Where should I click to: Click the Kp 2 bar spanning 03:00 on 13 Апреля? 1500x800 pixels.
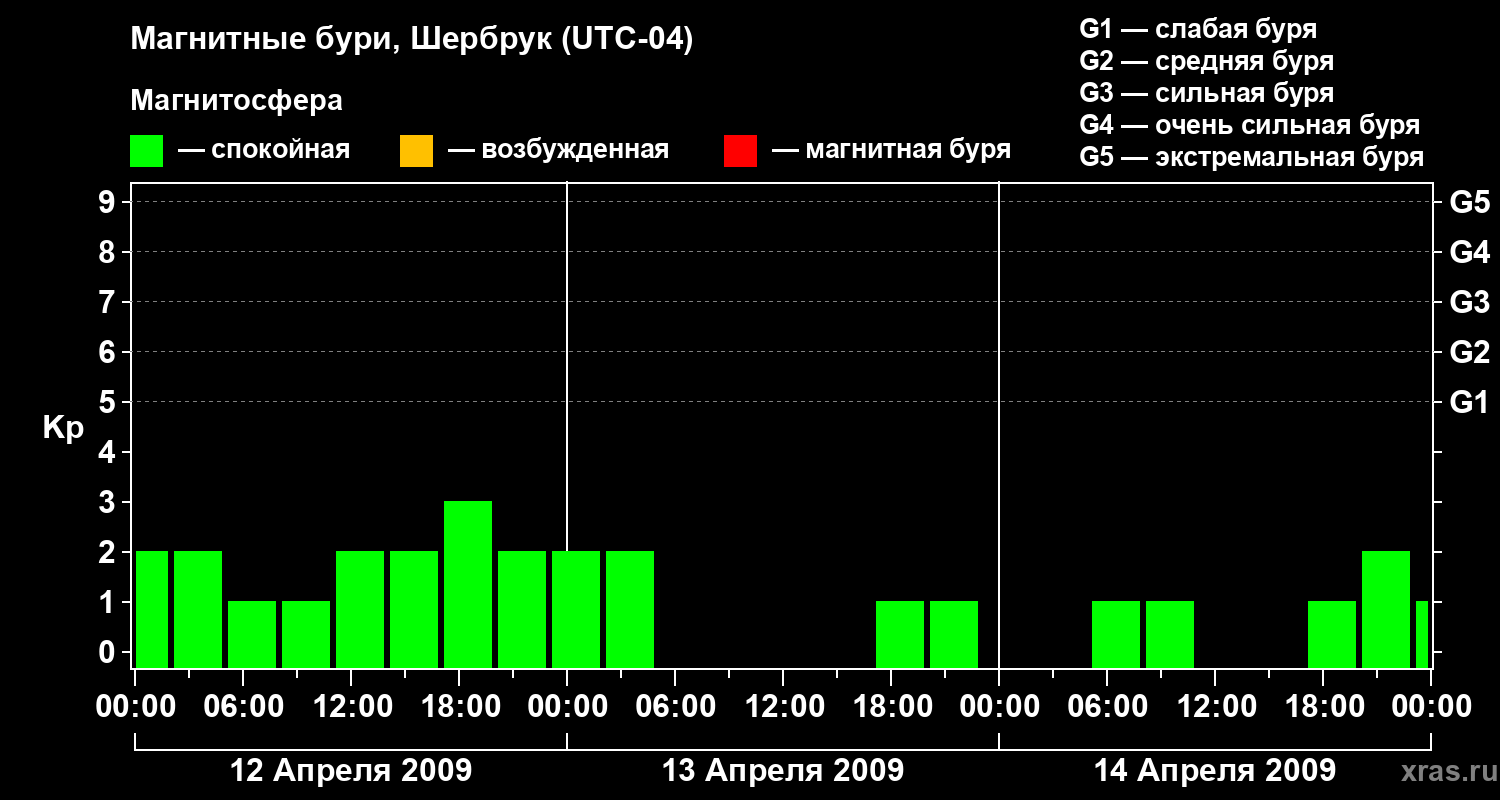630,609
